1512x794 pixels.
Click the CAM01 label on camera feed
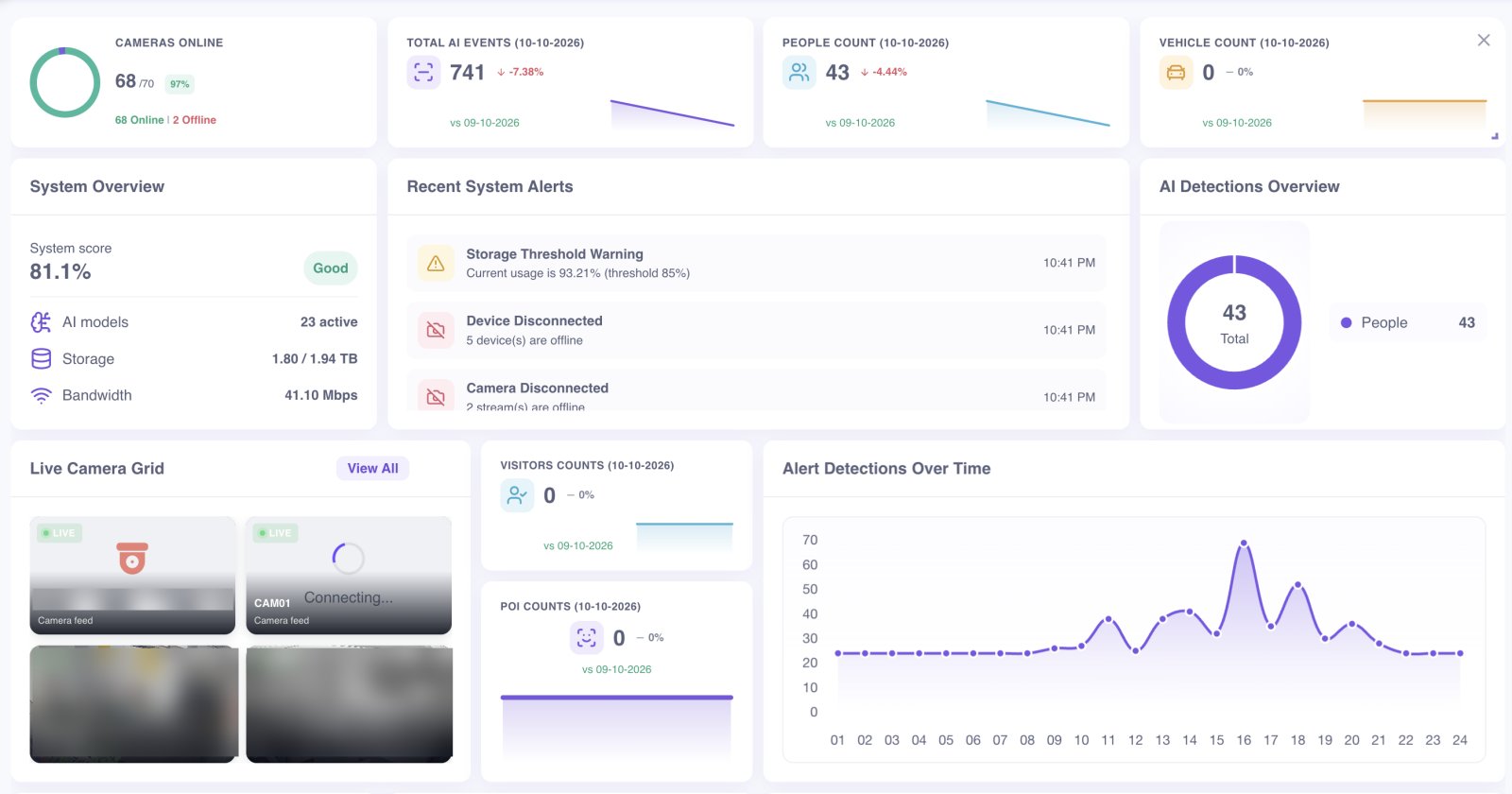272,603
